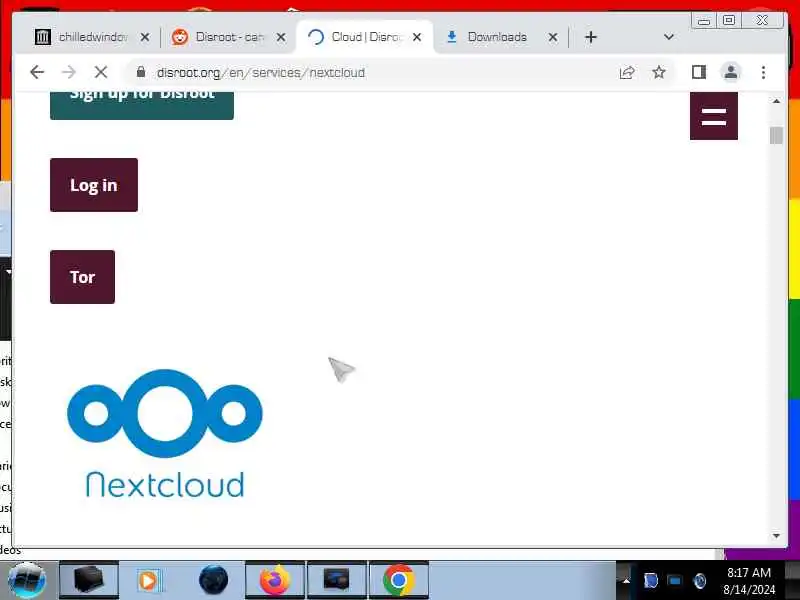
Task: Click the Nextcloud logo image
Action: tap(164, 434)
